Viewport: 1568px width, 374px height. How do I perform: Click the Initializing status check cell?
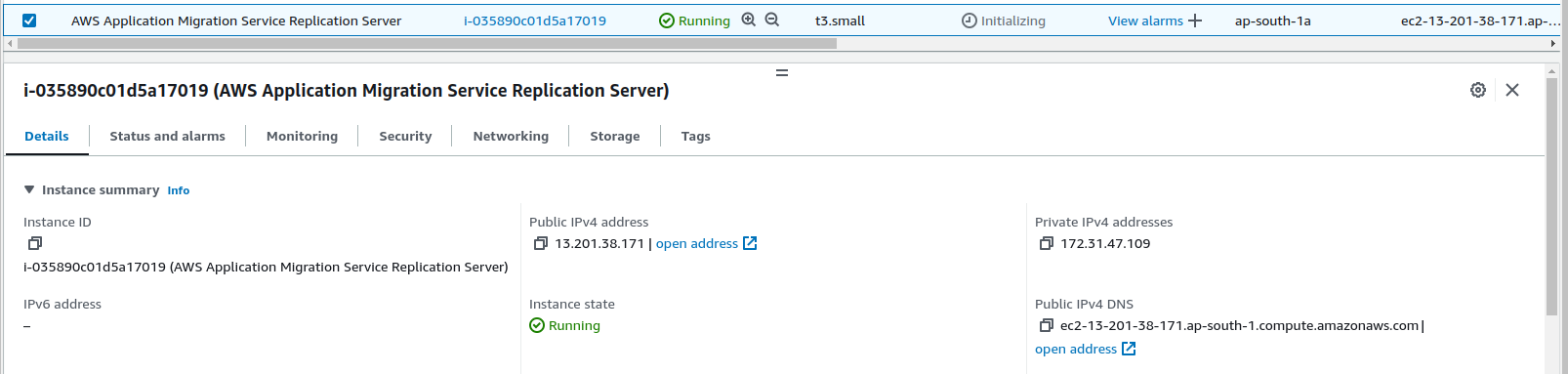click(1004, 21)
